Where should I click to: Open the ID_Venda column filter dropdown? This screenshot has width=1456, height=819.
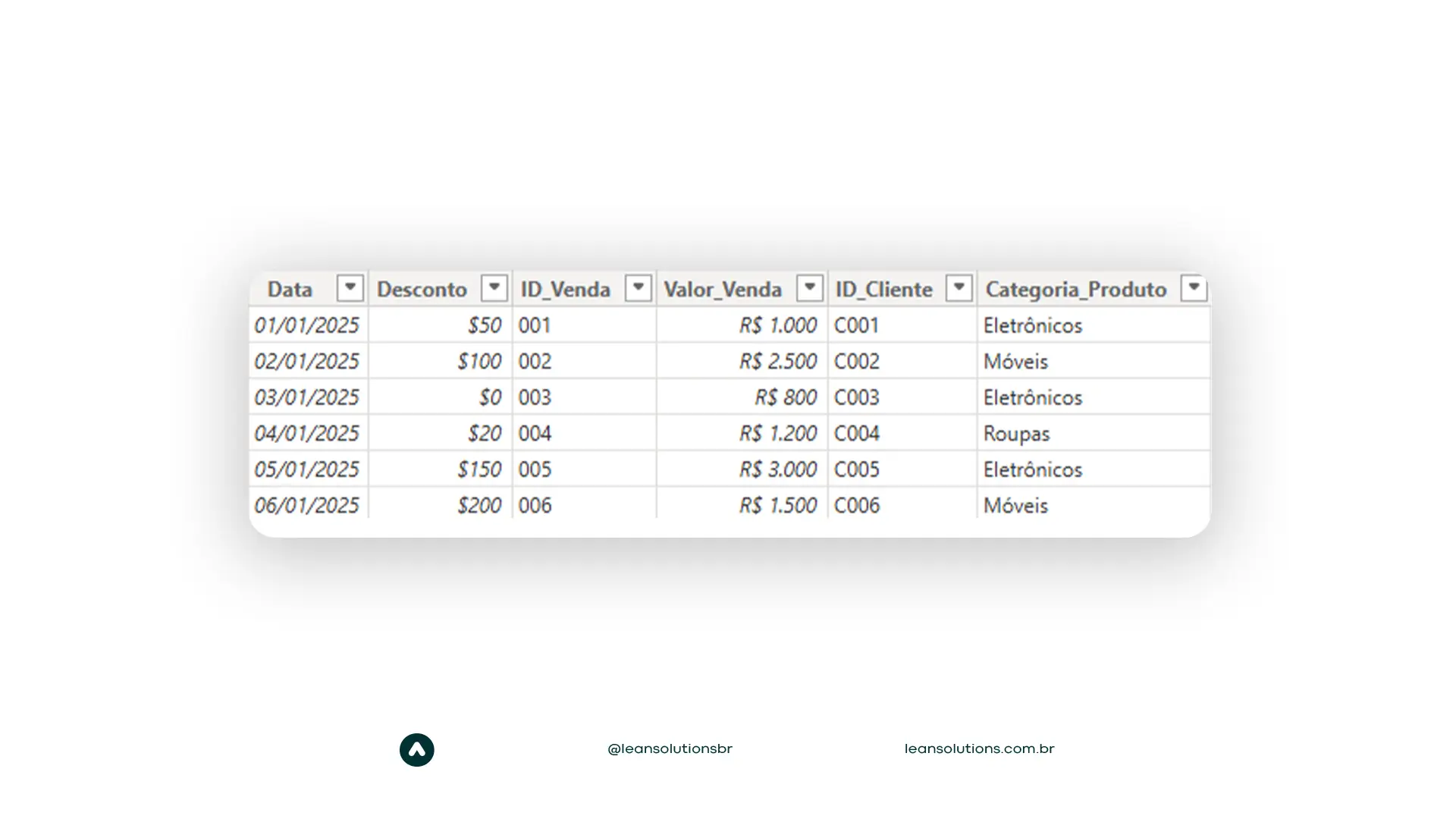pyautogui.click(x=638, y=288)
